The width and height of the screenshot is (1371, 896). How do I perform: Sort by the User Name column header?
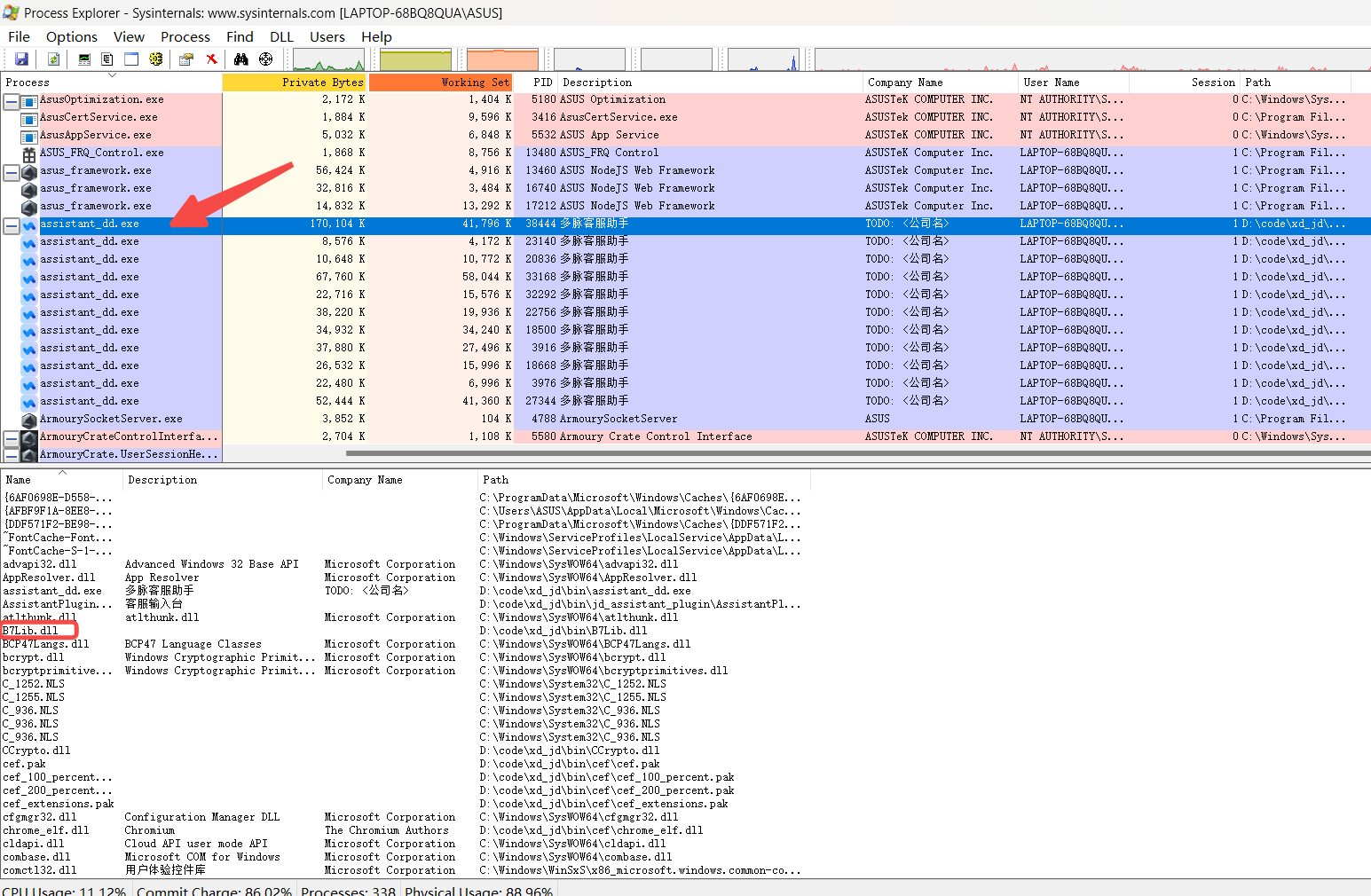click(1073, 83)
